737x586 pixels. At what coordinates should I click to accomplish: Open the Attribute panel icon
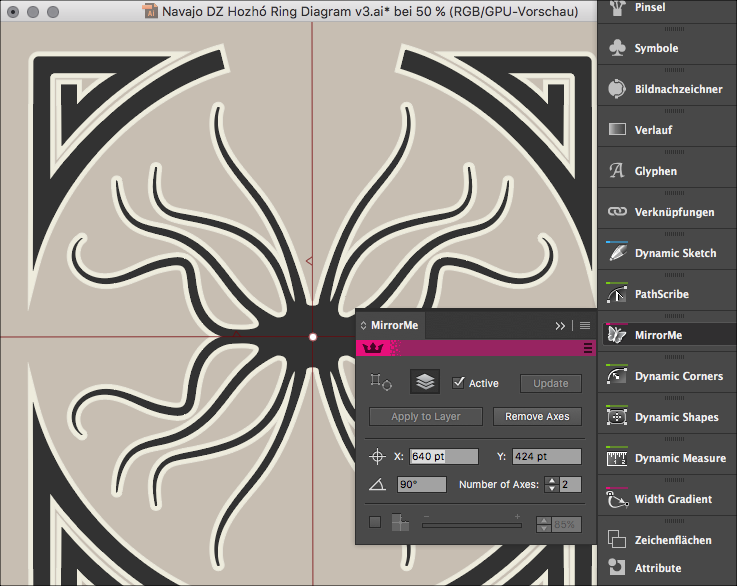pos(617,567)
